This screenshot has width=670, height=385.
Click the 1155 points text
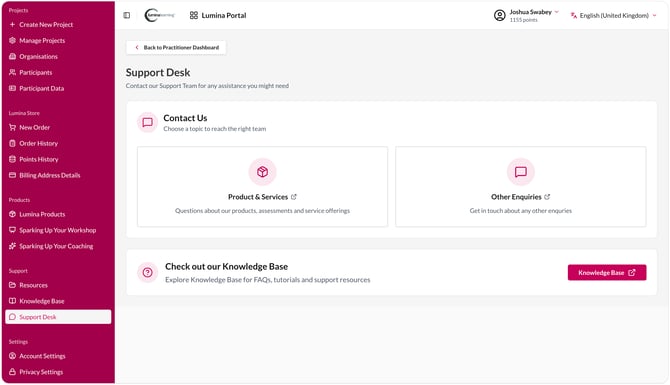(523, 20)
